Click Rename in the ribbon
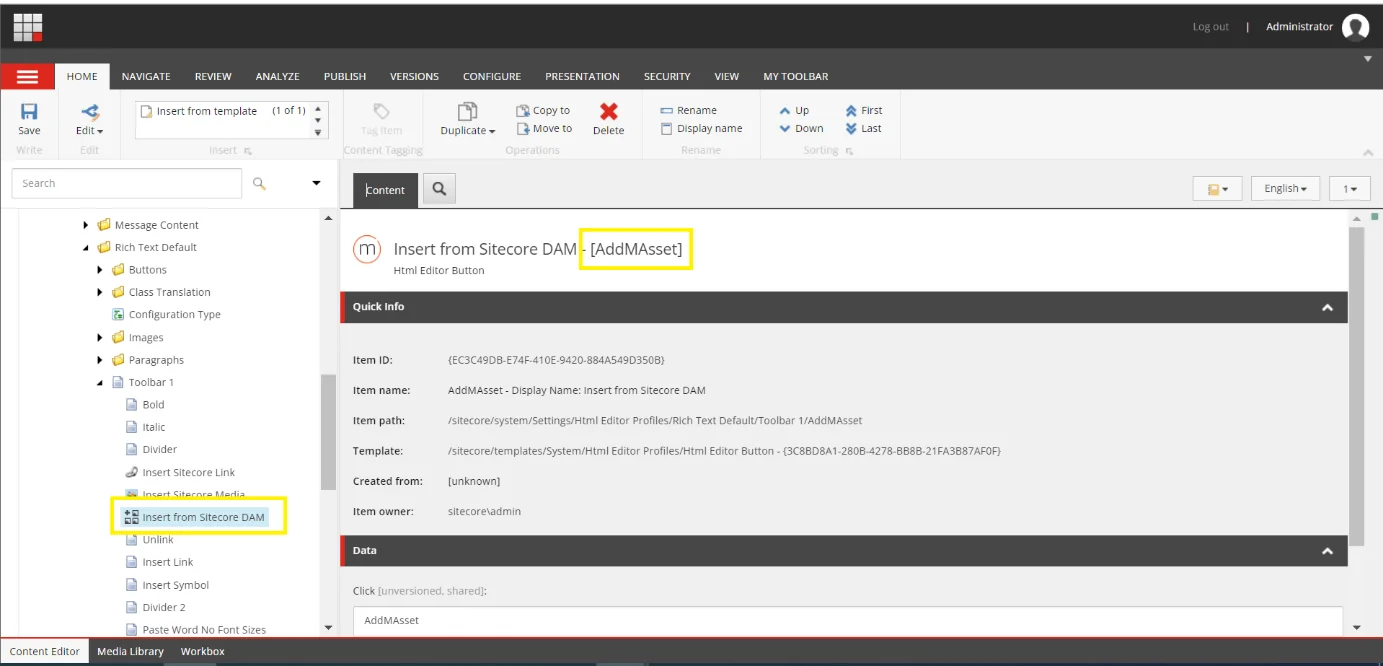 point(688,111)
